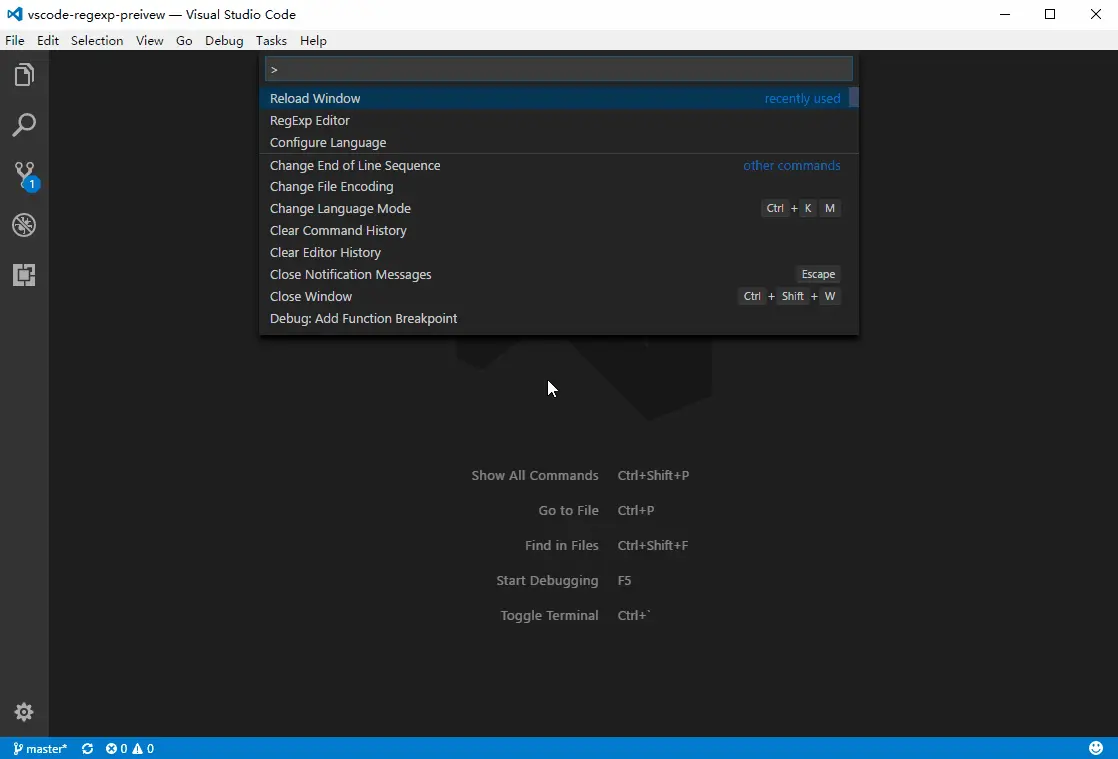Viewport: 1118px width, 759px height.
Task: Close the VS Code window
Action: tap(1095, 14)
